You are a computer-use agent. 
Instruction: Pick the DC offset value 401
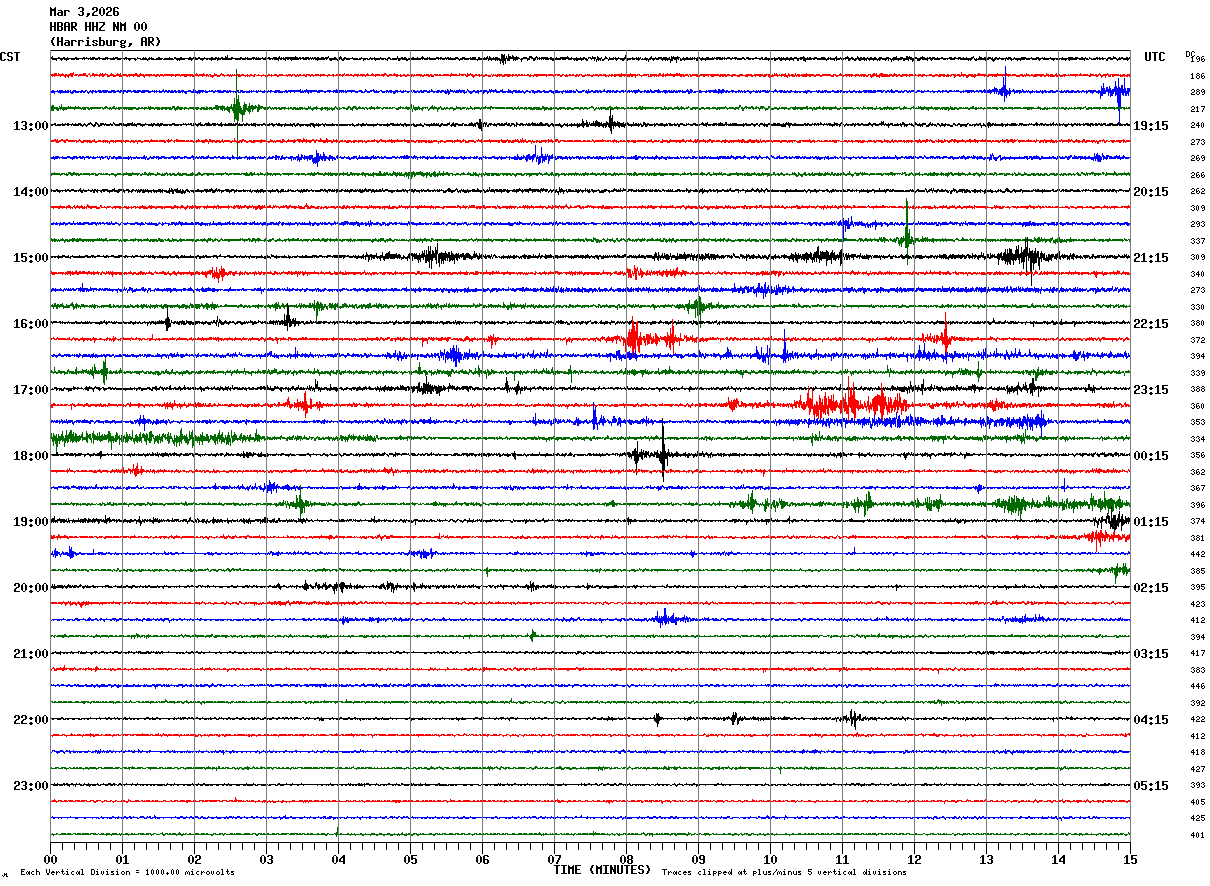[1197, 835]
